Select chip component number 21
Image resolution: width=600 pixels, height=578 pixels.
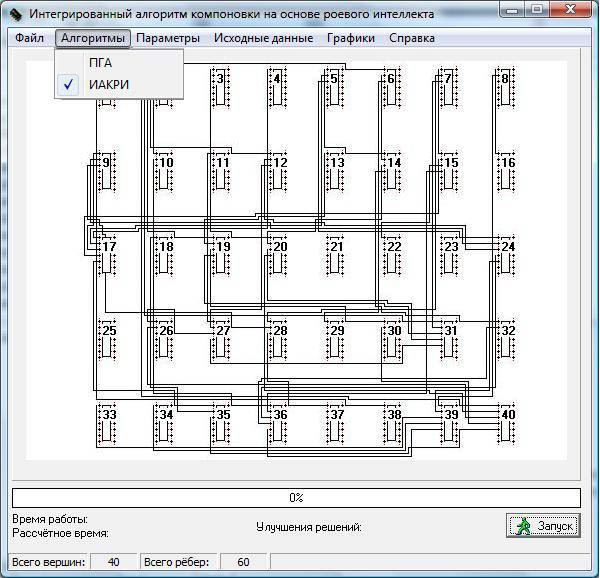(335, 256)
